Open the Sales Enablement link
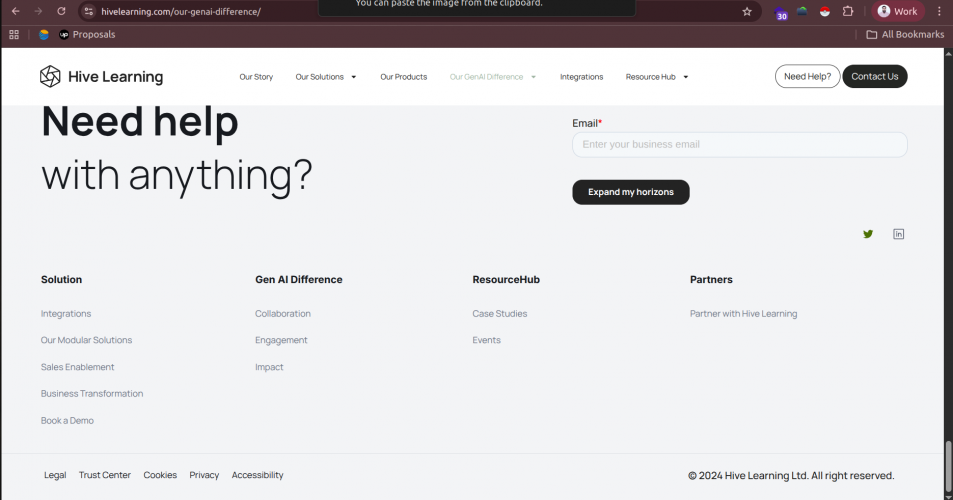Image resolution: width=953 pixels, height=500 pixels. coord(77,367)
